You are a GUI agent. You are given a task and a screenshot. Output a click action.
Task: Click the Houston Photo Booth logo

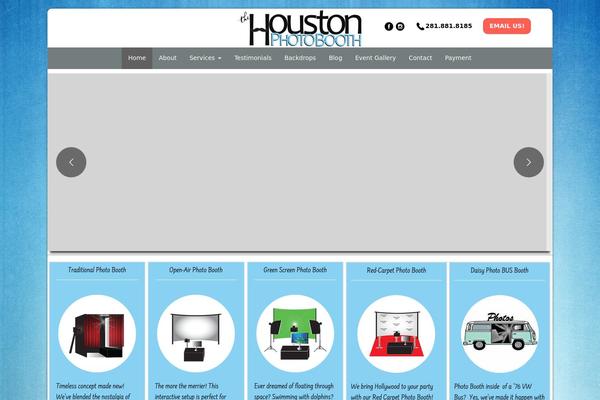[x=301, y=29]
